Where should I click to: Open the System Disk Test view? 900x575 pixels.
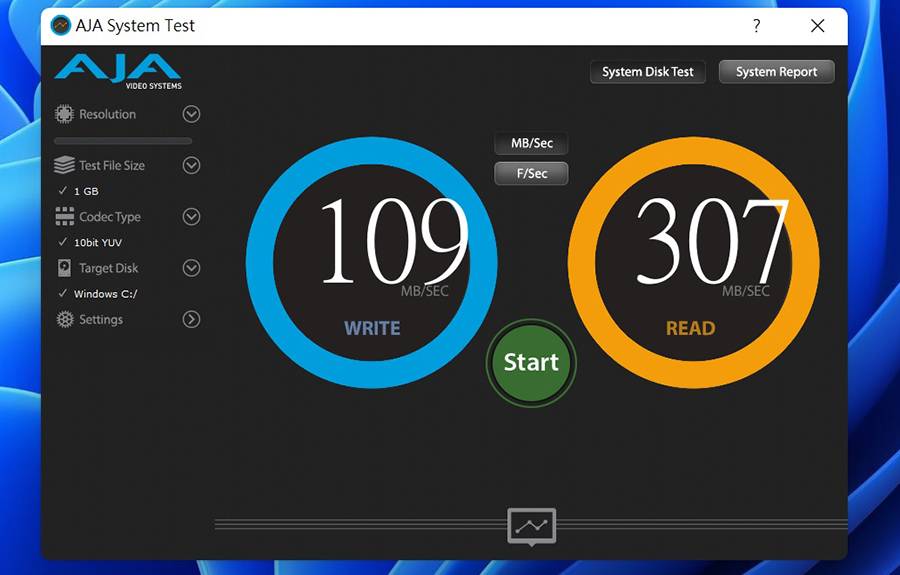[647, 72]
